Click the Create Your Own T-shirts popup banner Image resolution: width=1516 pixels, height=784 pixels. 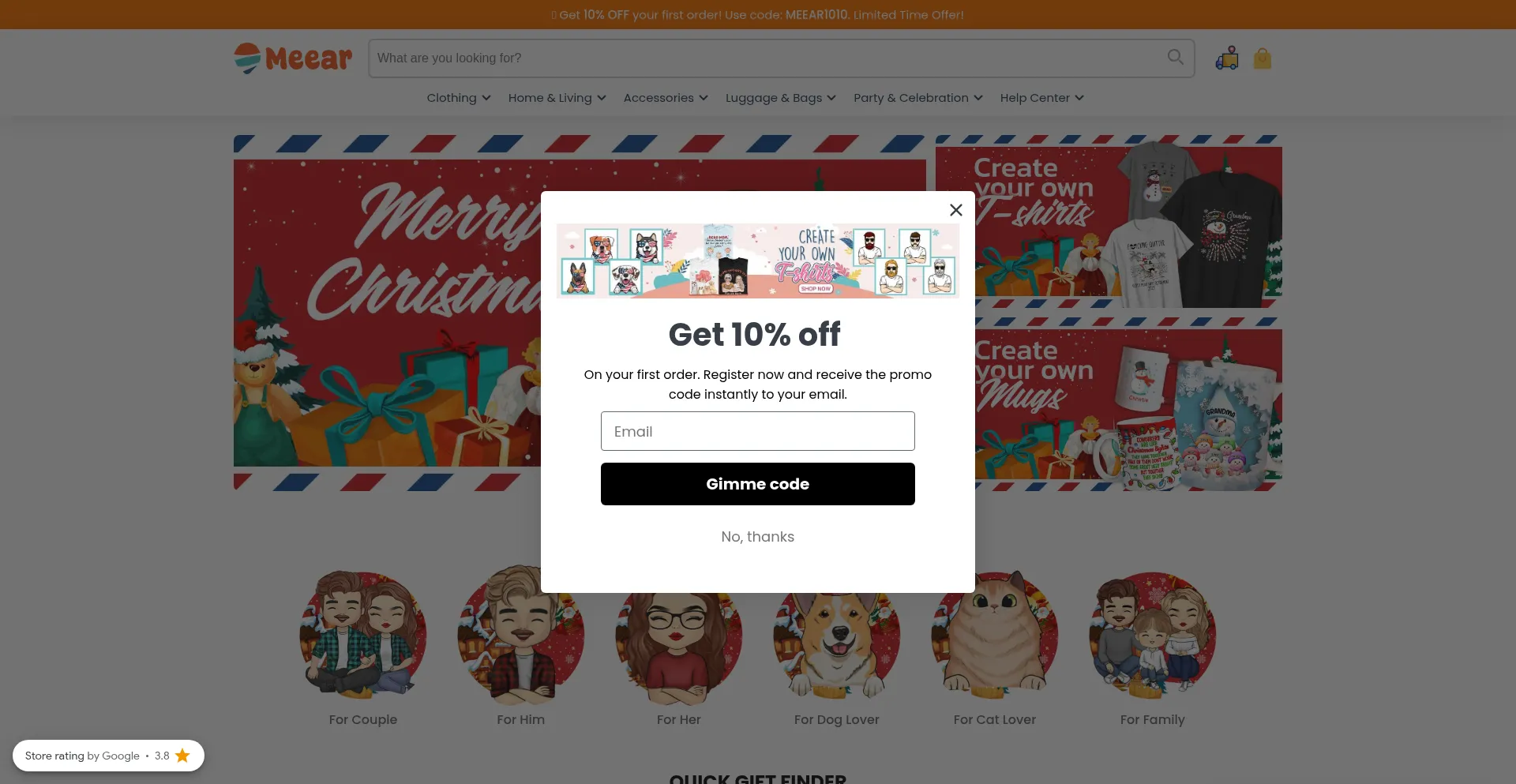pos(758,261)
